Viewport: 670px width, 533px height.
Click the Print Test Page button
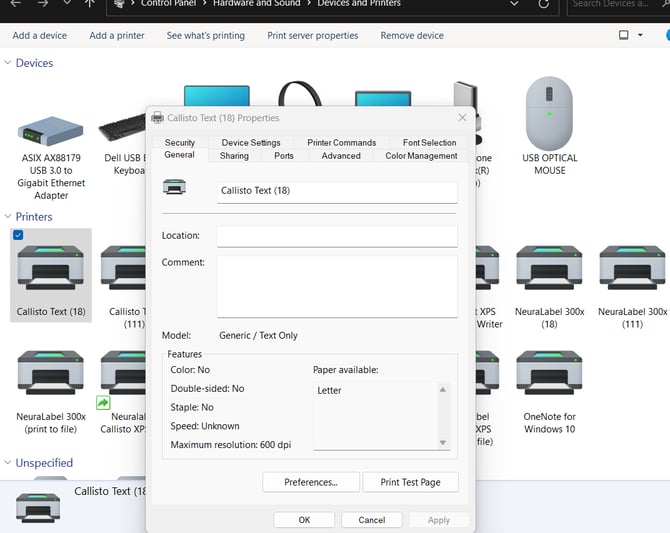coord(410,482)
